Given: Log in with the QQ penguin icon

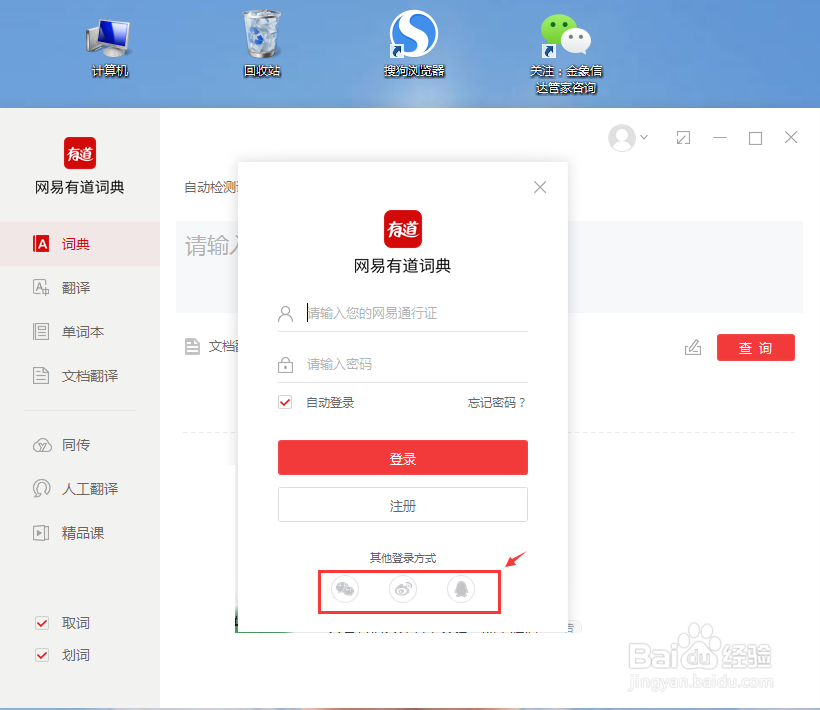Looking at the screenshot, I should coord(461,589).
